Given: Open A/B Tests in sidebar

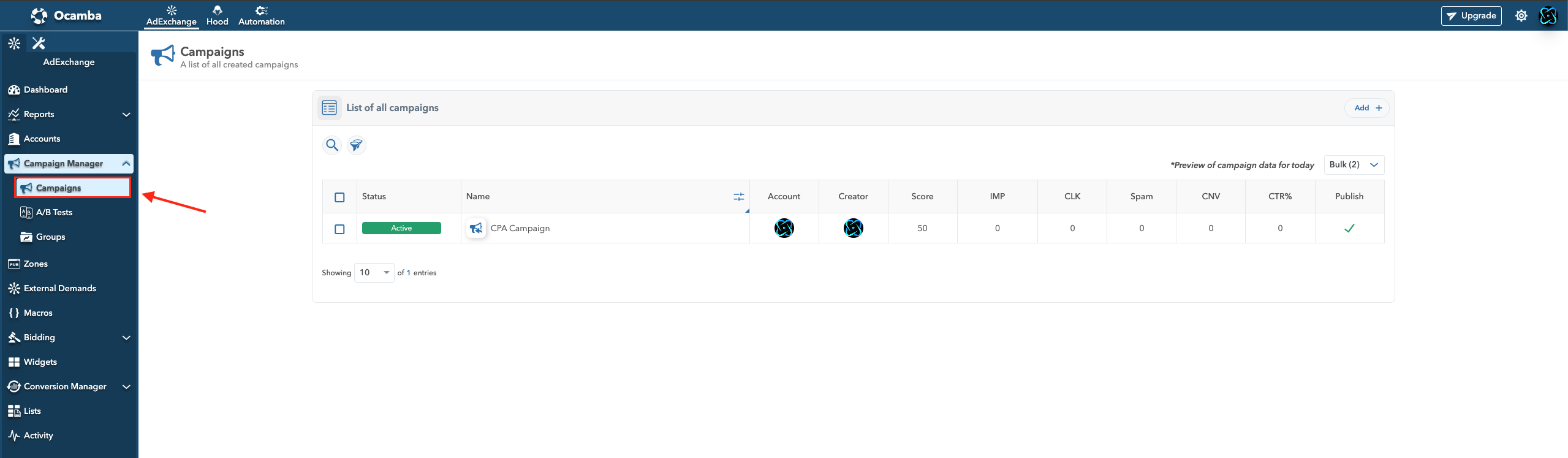Looking at the screenshot, I should click(x=54, y=213).
